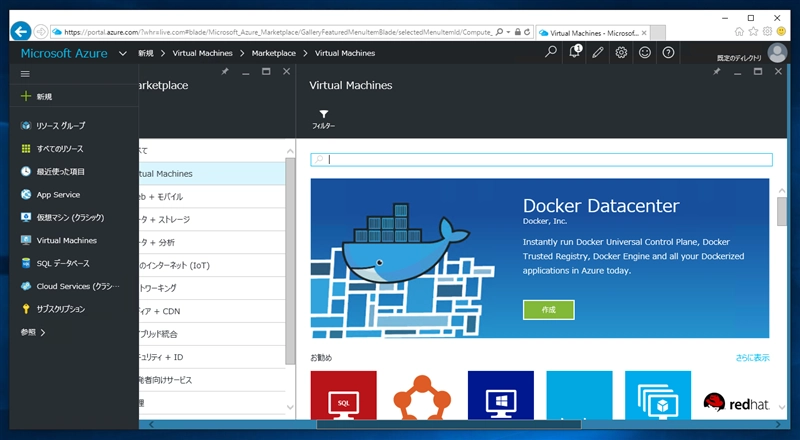The width and height of the screenshot is (800, 440).
Task: Select データ + ストレージ category
Action: point(212,219)
